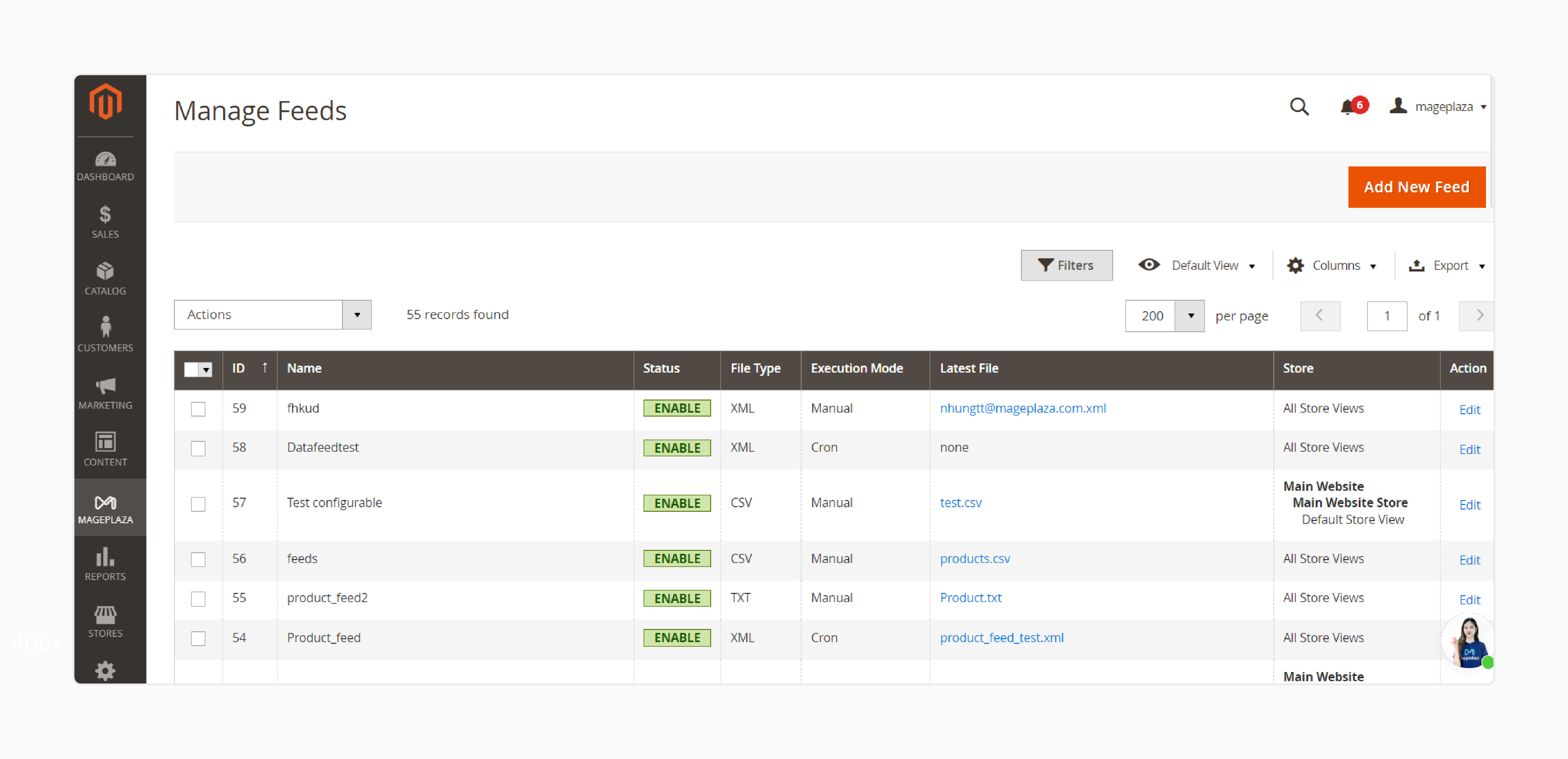This screenshot has width=1568, height=759.
Task: Open the Filters button
Action: tap(1067, 265)
